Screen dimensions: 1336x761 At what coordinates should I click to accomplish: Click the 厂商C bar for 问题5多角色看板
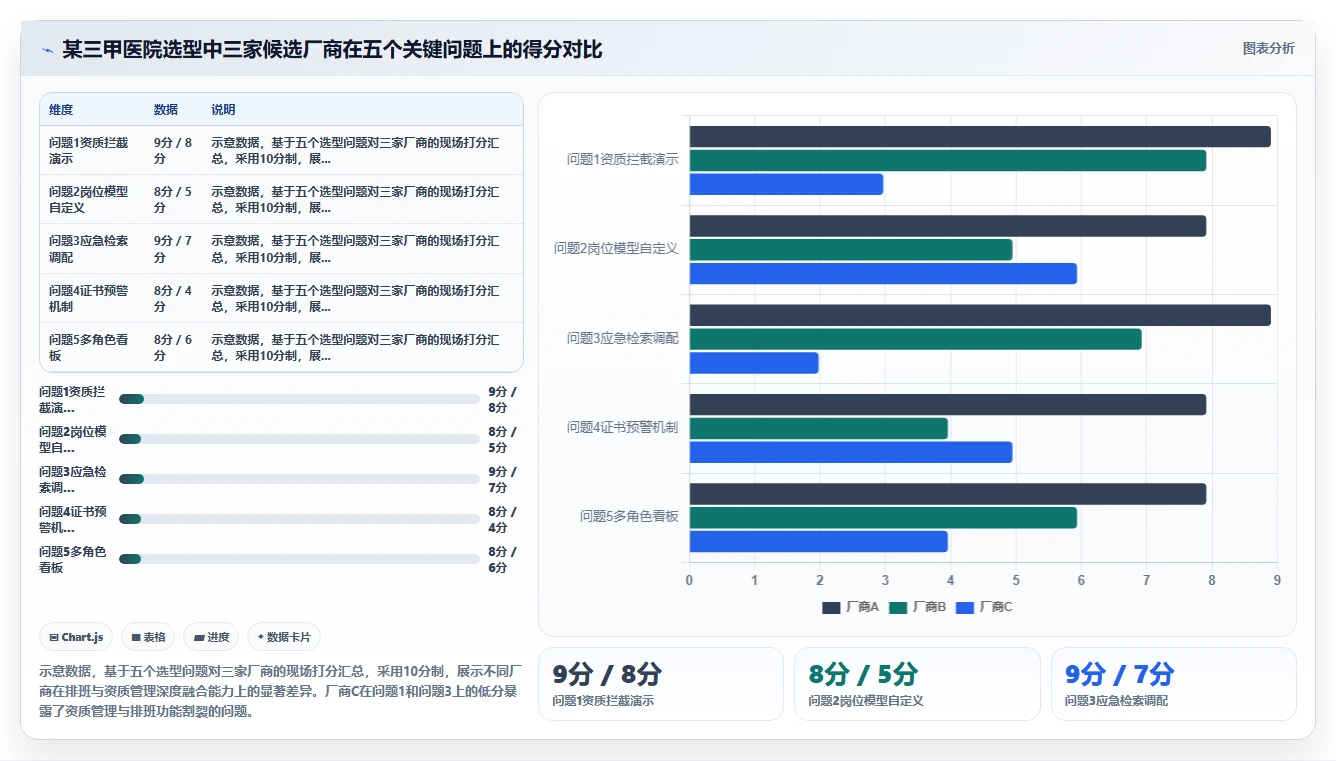(818, 542)
